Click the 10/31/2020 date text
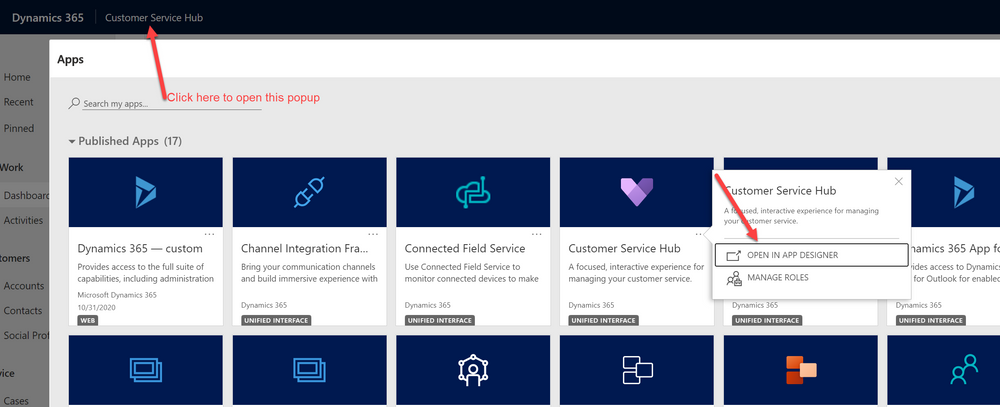Image resolution: width=1000 pixels, height=407 pixels. click(x=95, y=306)
